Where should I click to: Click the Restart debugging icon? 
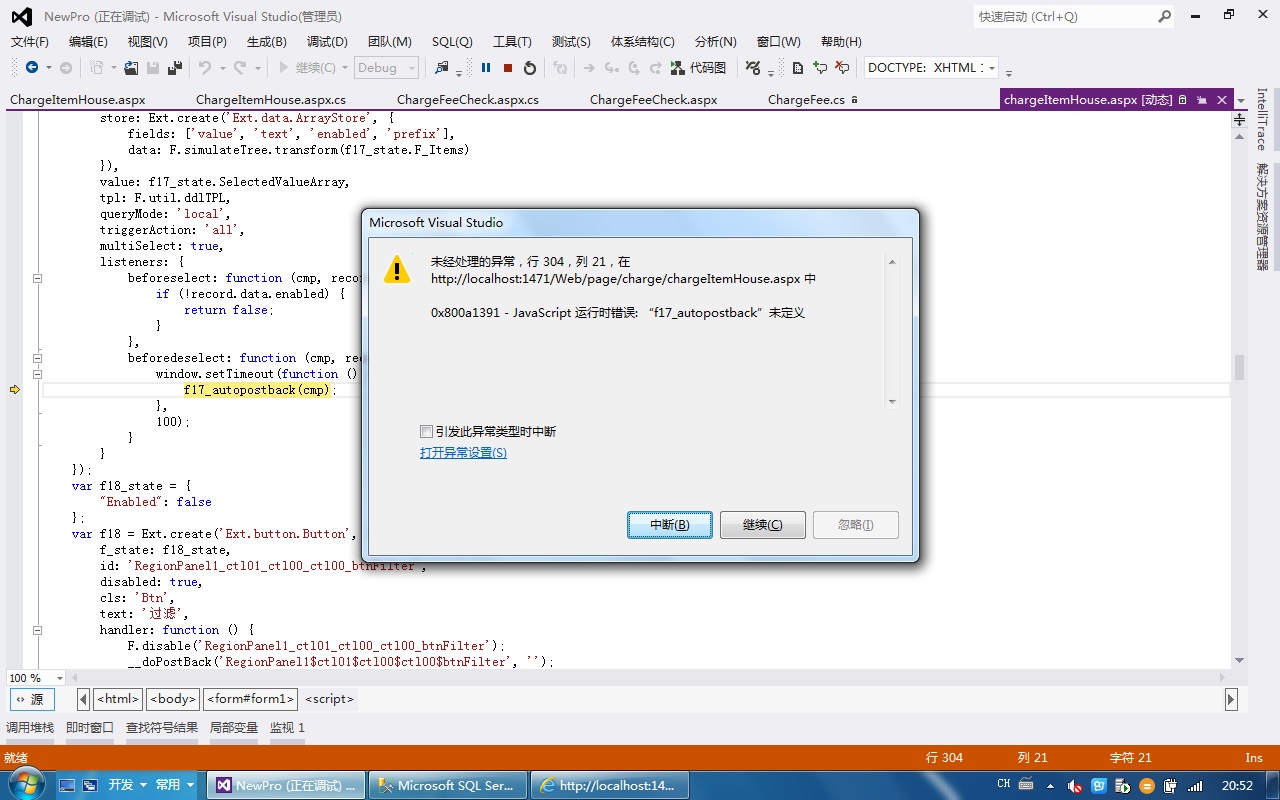coord(530,68)
